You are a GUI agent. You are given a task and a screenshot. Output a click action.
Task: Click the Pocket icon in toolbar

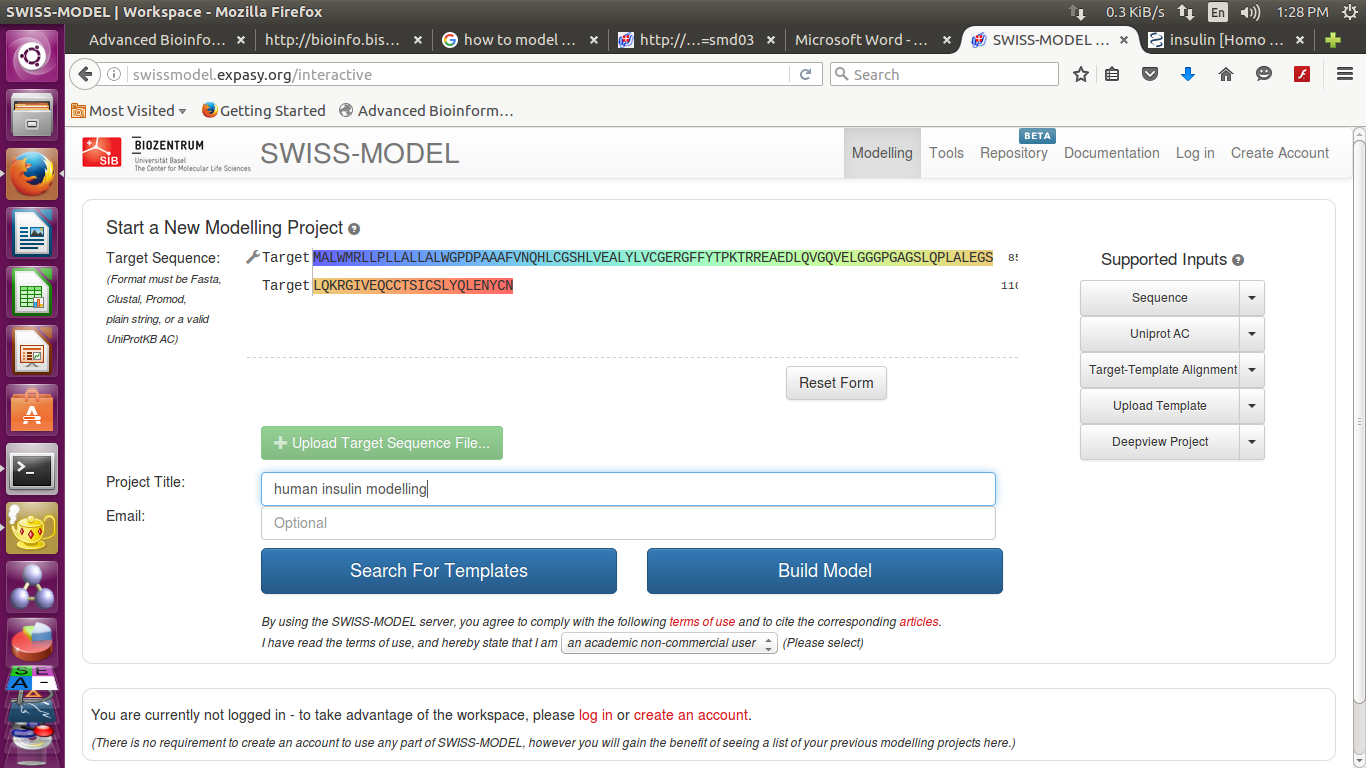click(1150, 74)
